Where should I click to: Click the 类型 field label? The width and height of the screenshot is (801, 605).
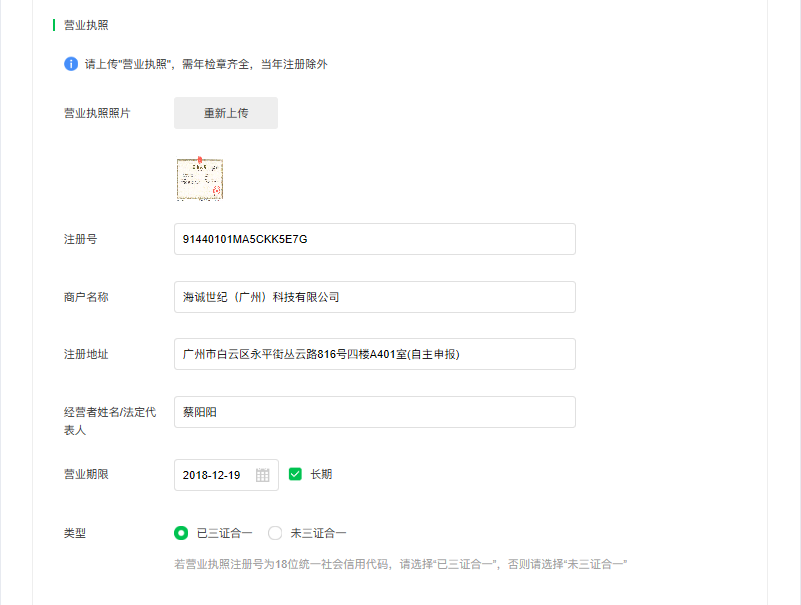75,533
